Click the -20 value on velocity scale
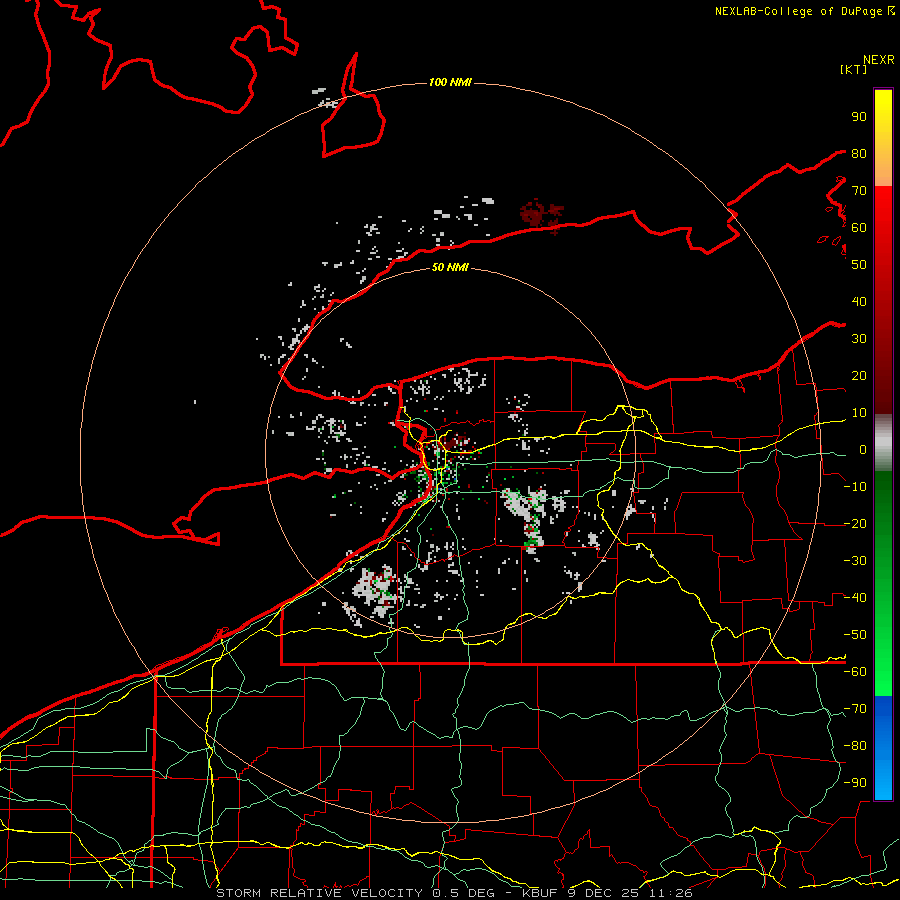The image size is (900, 900). [x=855, y=523]
